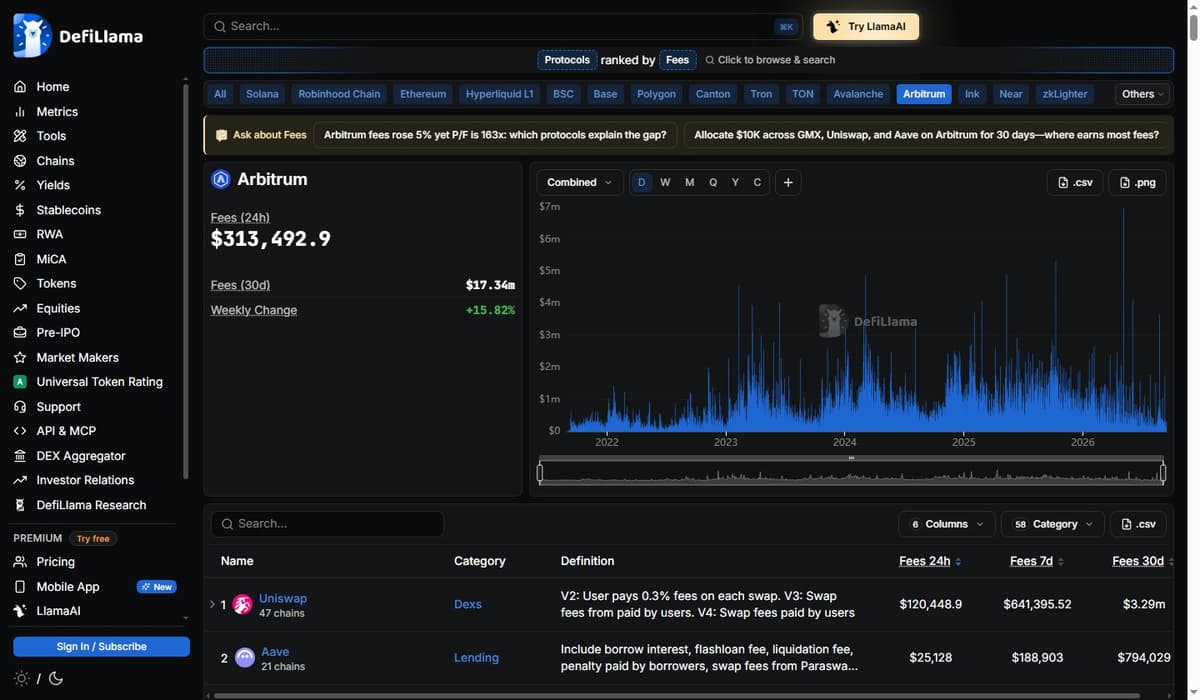The image size is (1200, 700).
Task: Open the Aave protocol link
Action: click(275, 652)
